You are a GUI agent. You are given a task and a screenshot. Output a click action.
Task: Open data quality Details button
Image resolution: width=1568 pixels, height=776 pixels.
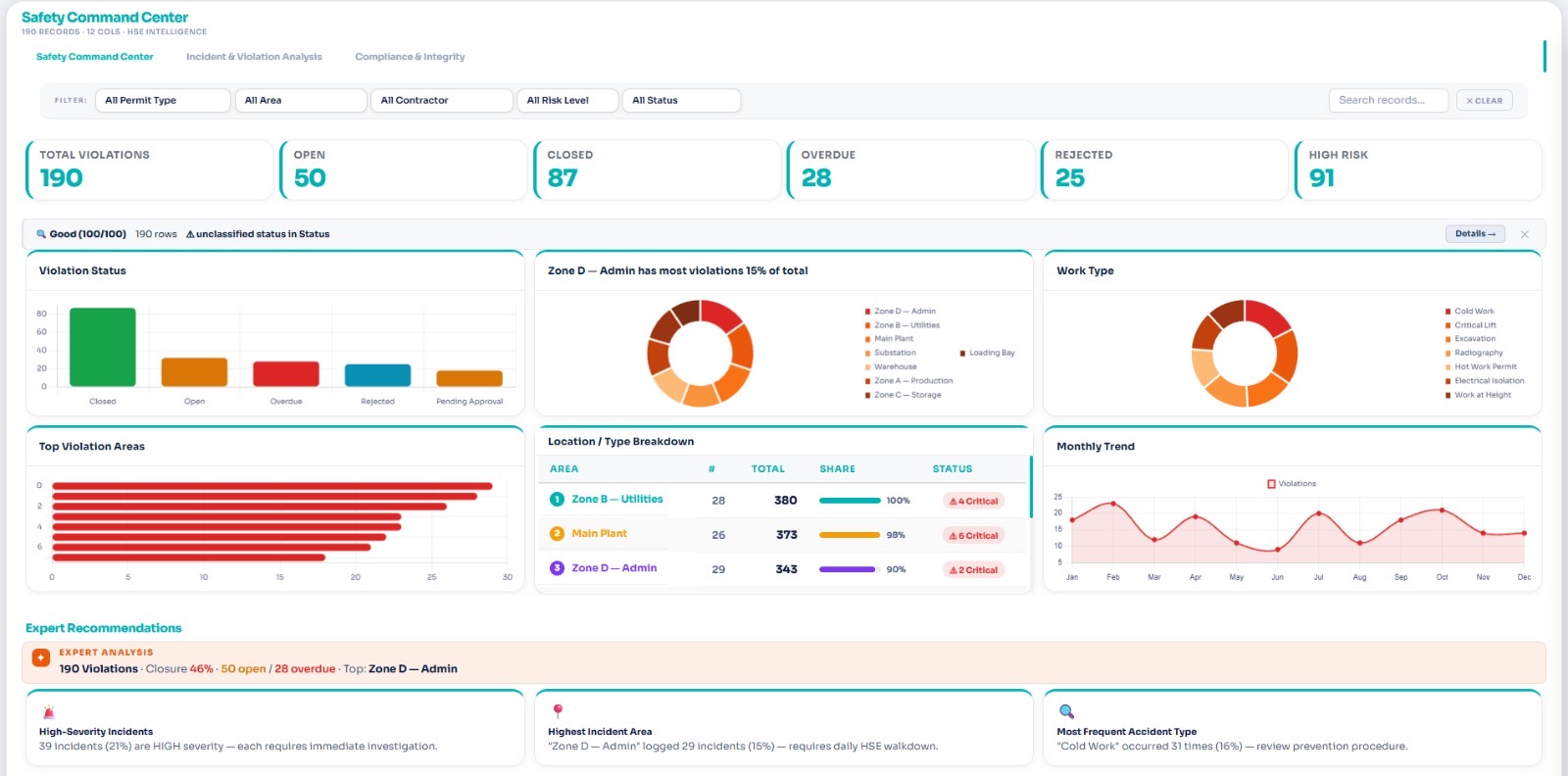pos(1475,234)
